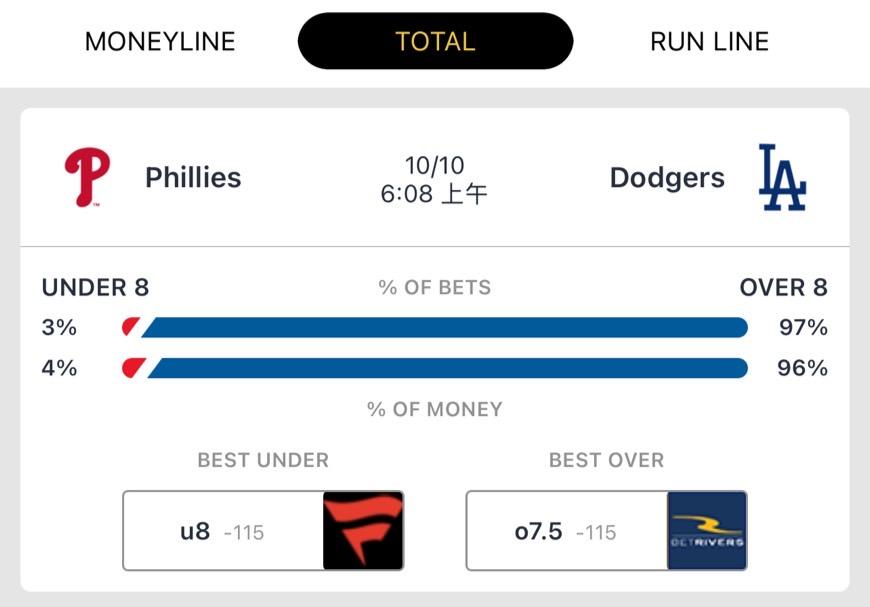Tap the Fanatics sportsbook logo
Screen dimensions: 870x607
pos(363,530)
